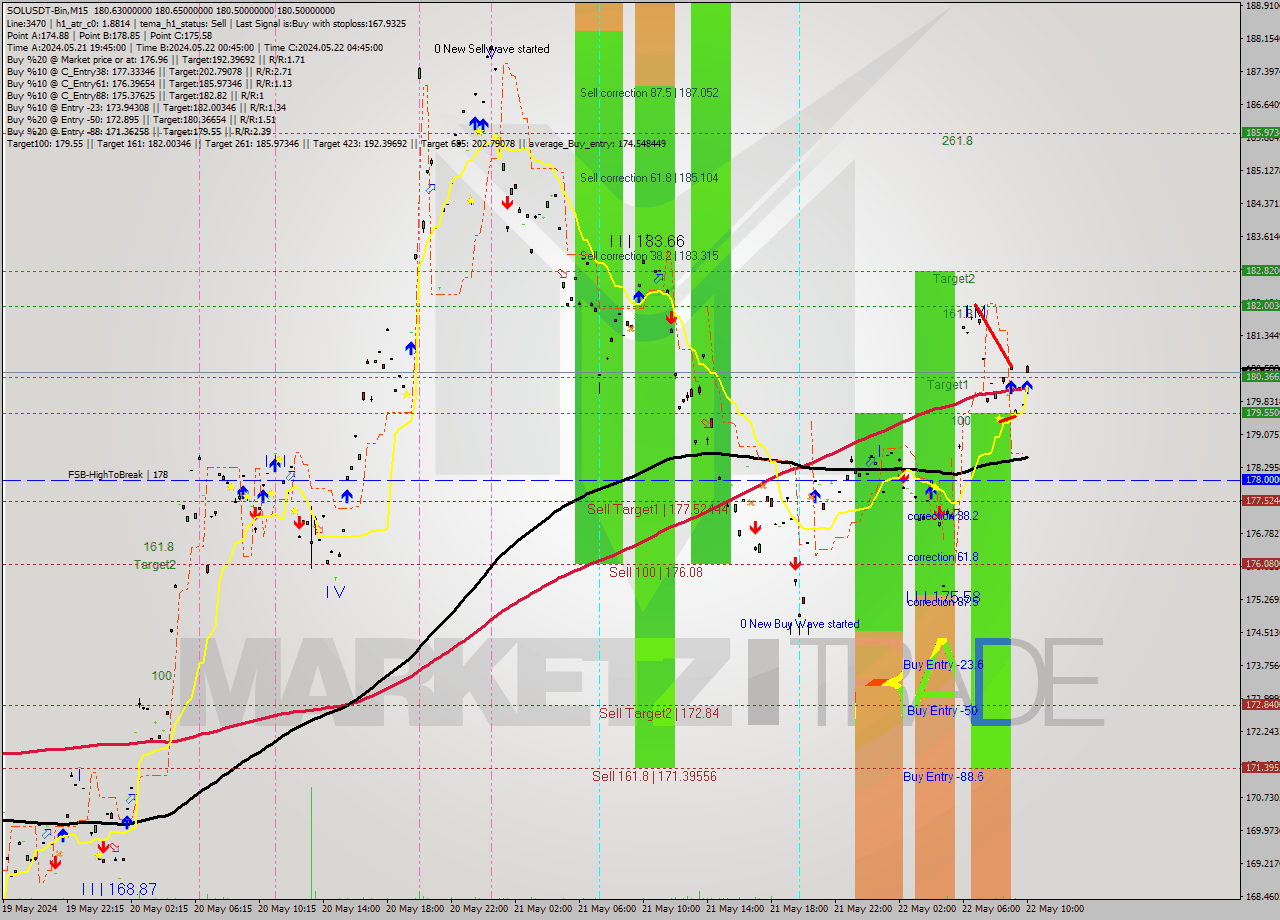Select the 'FSB-HighToBreak | 178' line label
This screenshot has width=1280, height=920.
point(117,475)
